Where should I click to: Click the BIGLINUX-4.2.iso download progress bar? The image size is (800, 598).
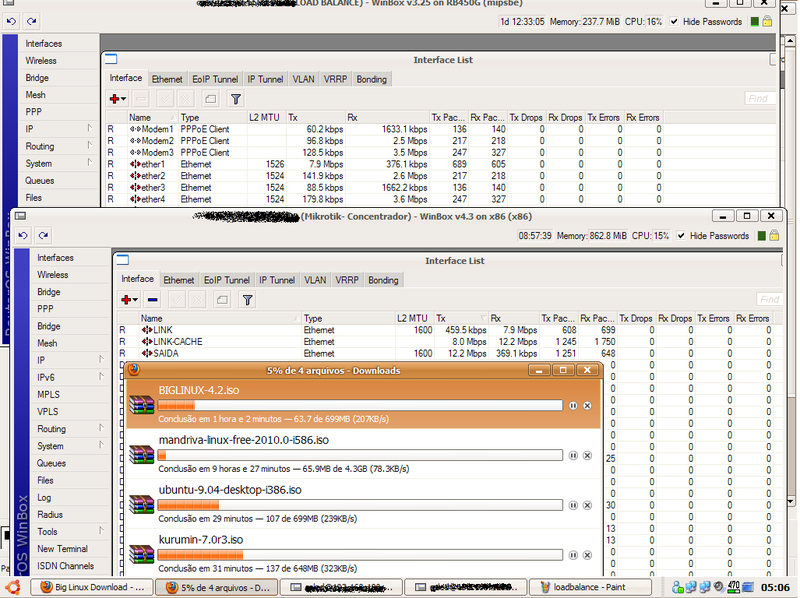click(x=360, y=405)
